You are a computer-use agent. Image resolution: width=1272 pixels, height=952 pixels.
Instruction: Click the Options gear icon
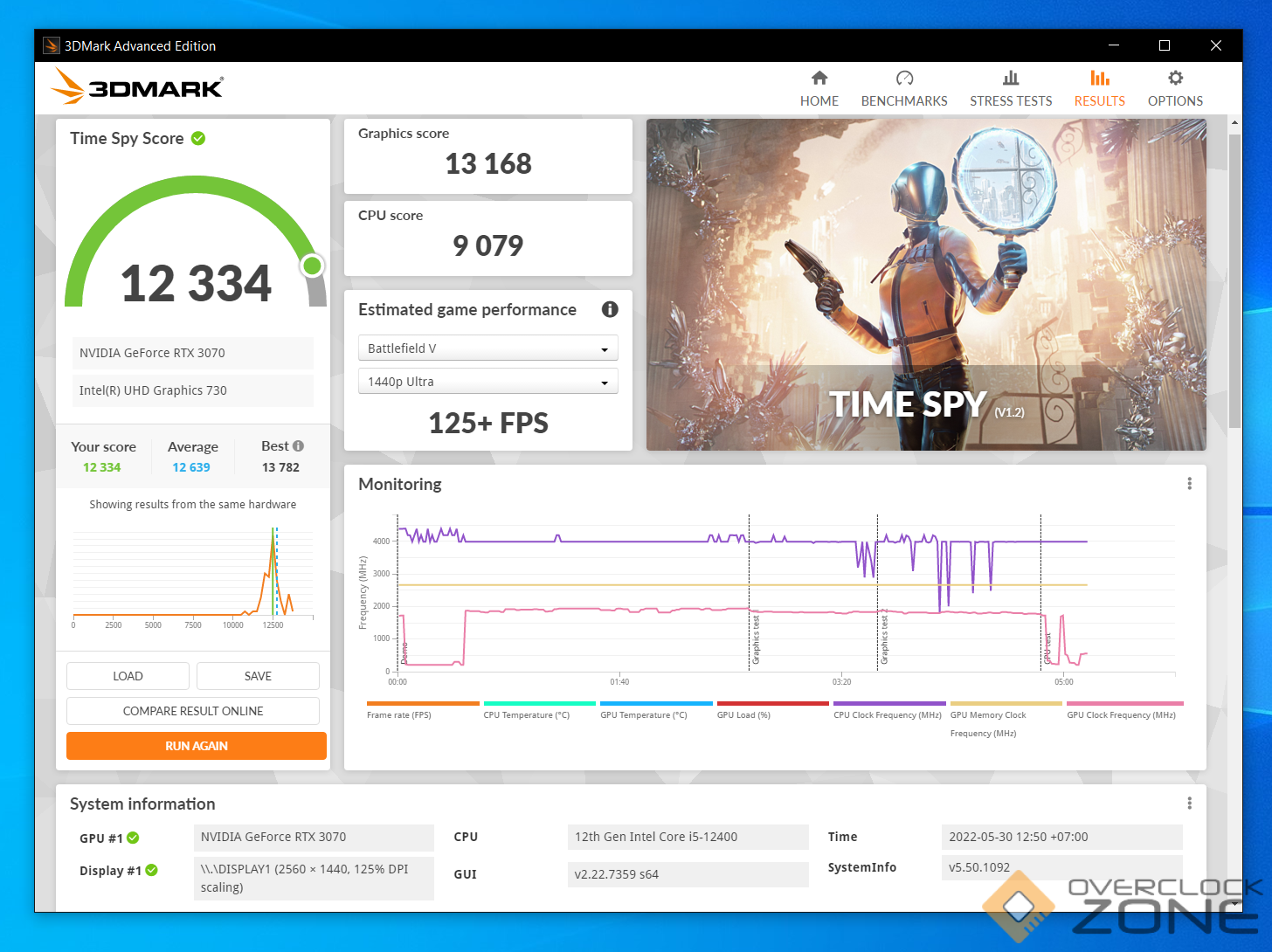pyautogui.click(x=1175, y=79)
